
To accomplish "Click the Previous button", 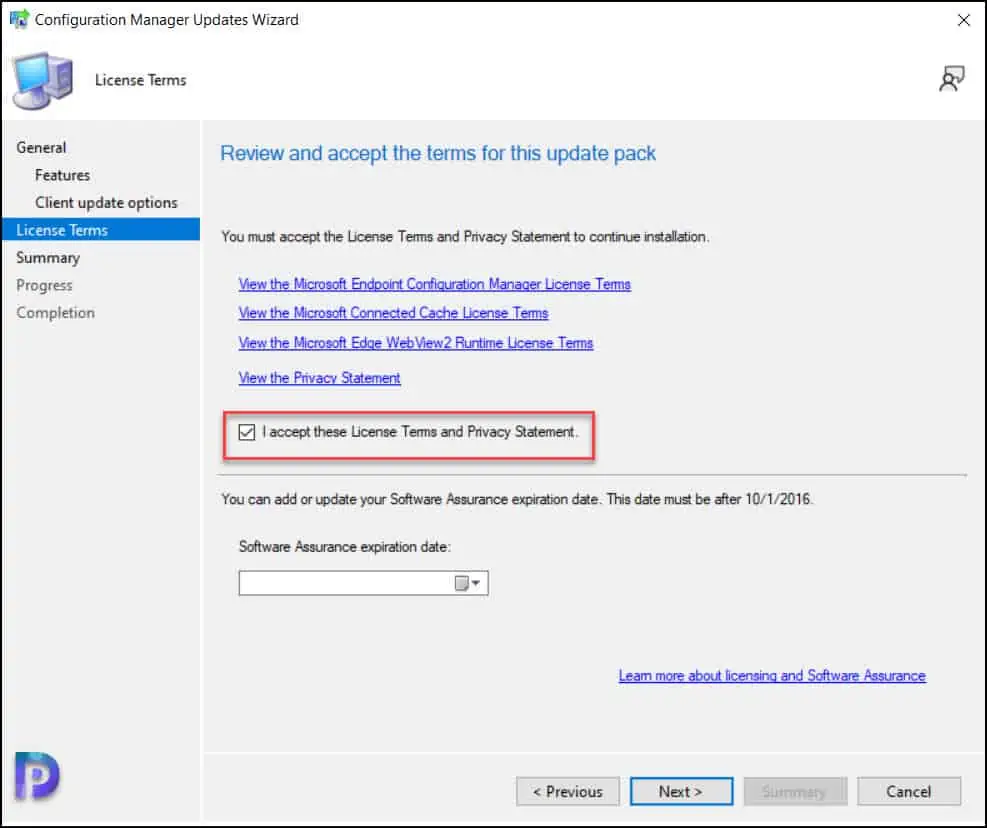I will (568, 791).
